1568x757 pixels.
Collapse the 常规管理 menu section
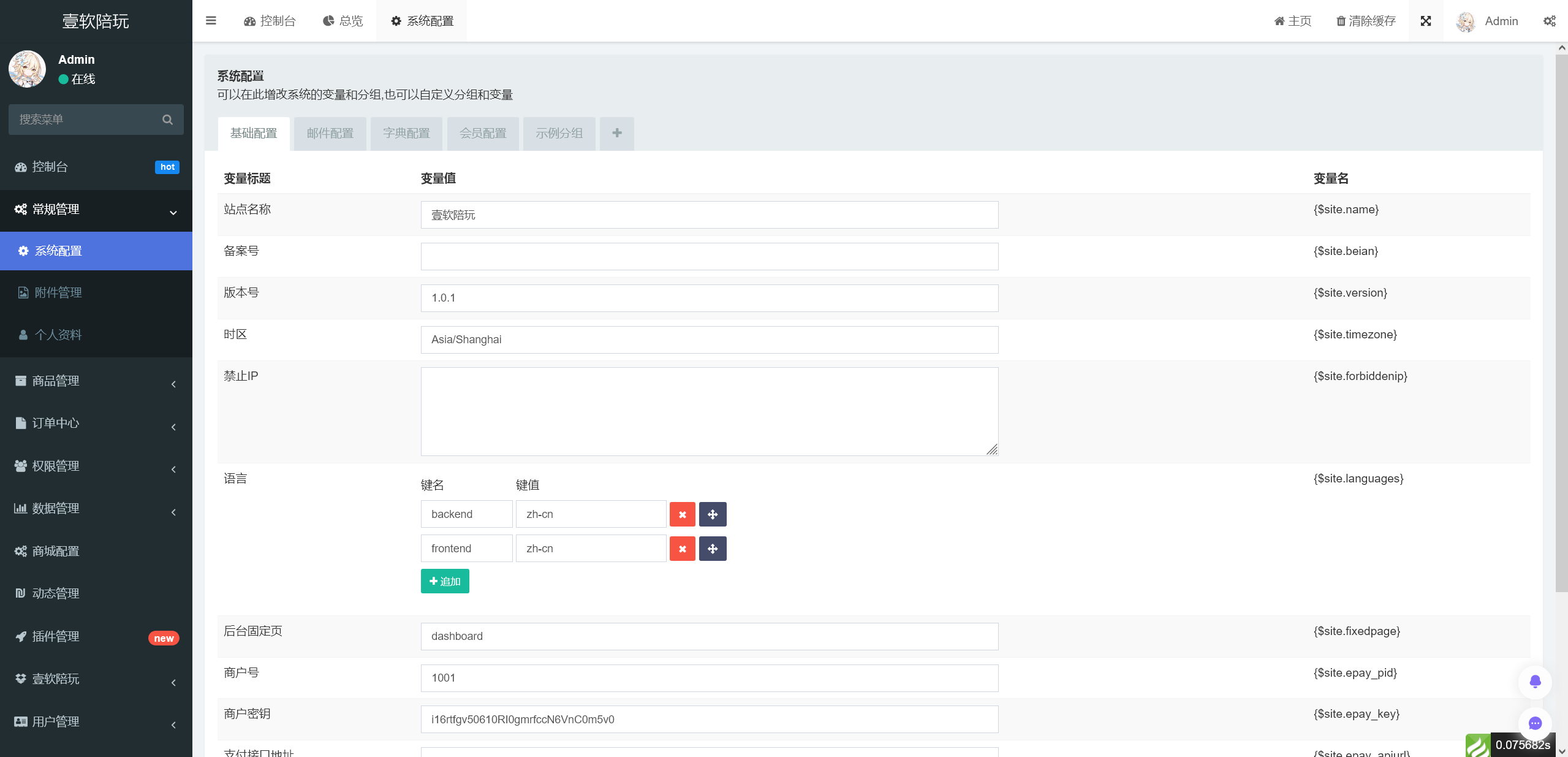96,210
